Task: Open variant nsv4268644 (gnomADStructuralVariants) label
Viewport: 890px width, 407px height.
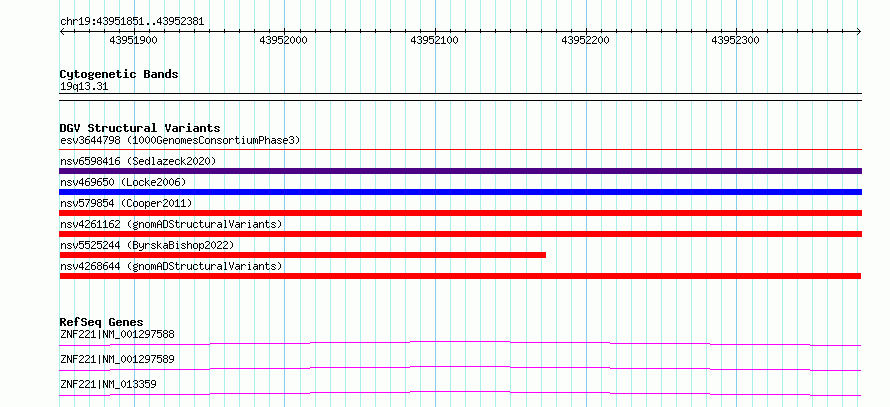Action: click(171, 266)
